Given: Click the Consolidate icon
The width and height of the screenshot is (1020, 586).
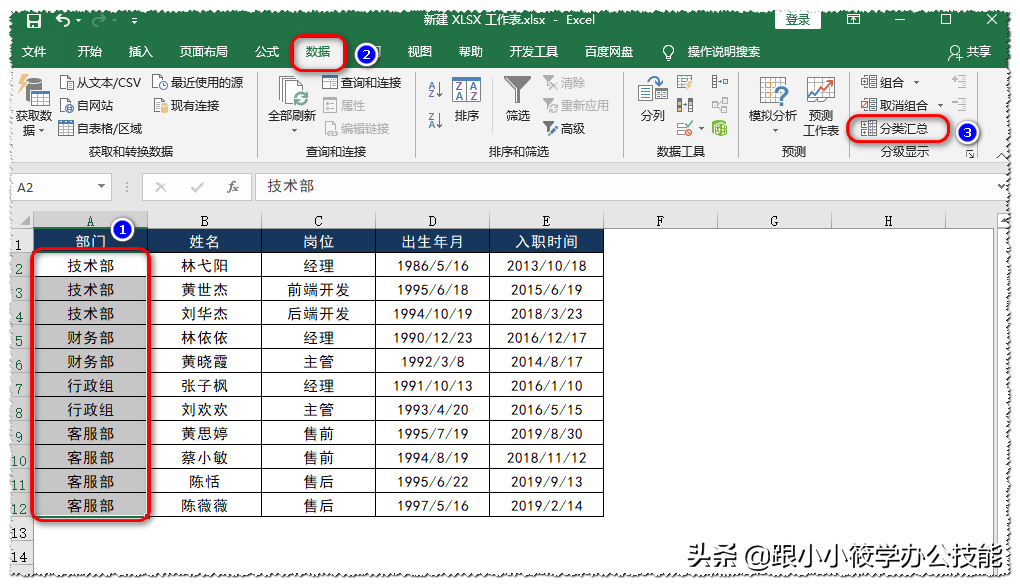Looking at the screenshot, I should pos(719,82).
